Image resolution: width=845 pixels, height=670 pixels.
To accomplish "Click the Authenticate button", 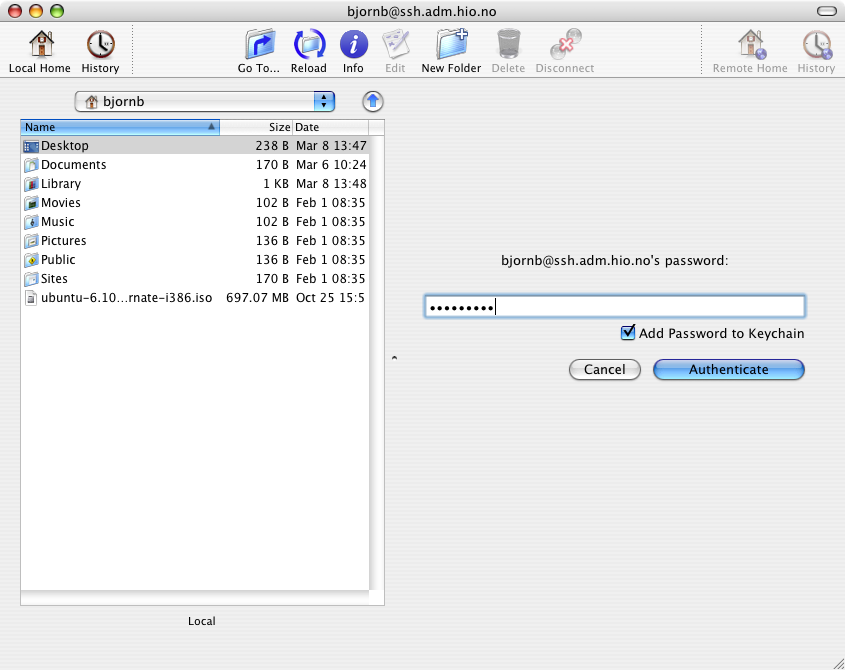I will [729, 369].
